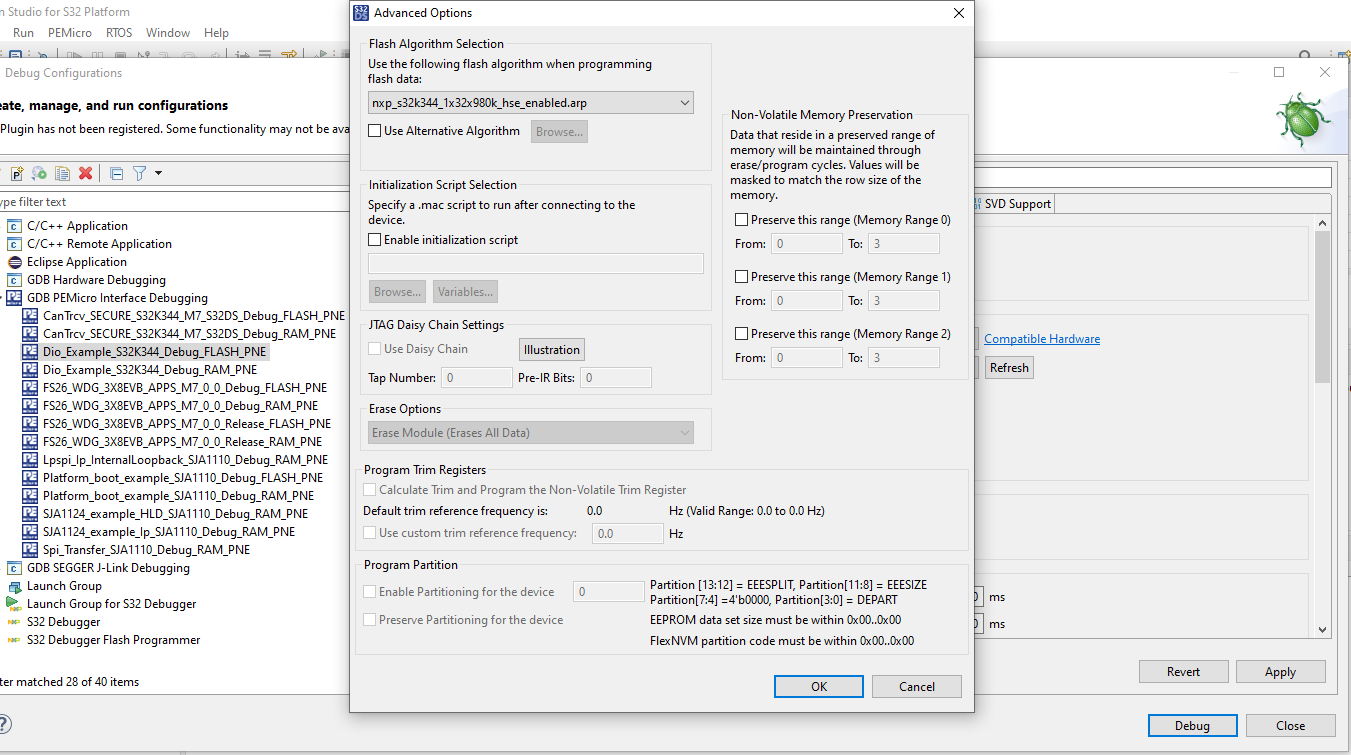Viewport: 1351px width, 755px height.
Task: Enable the Use Alternative Algorithm checkbox
Action: click(x=375, y=130)
